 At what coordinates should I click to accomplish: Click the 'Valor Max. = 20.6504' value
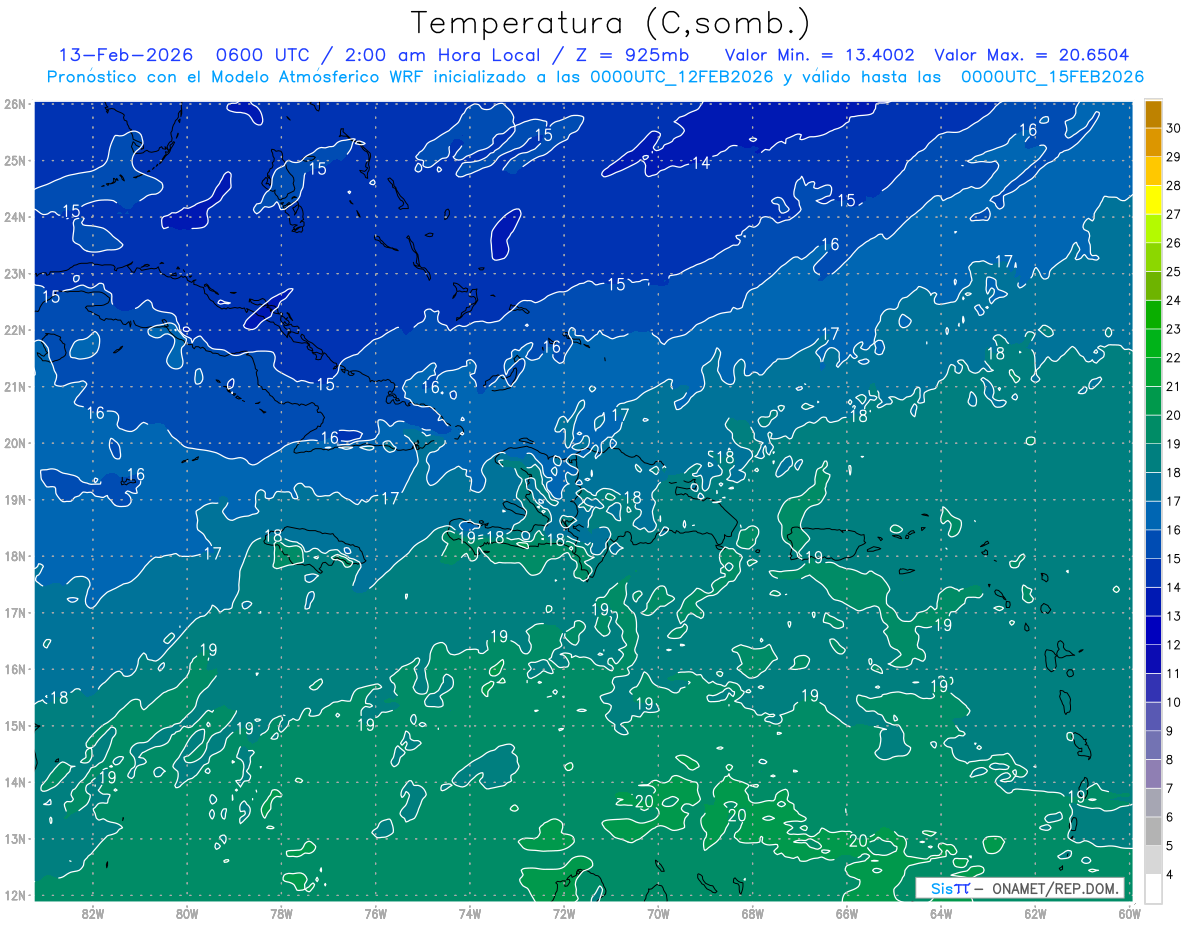tap(1032, 55)
